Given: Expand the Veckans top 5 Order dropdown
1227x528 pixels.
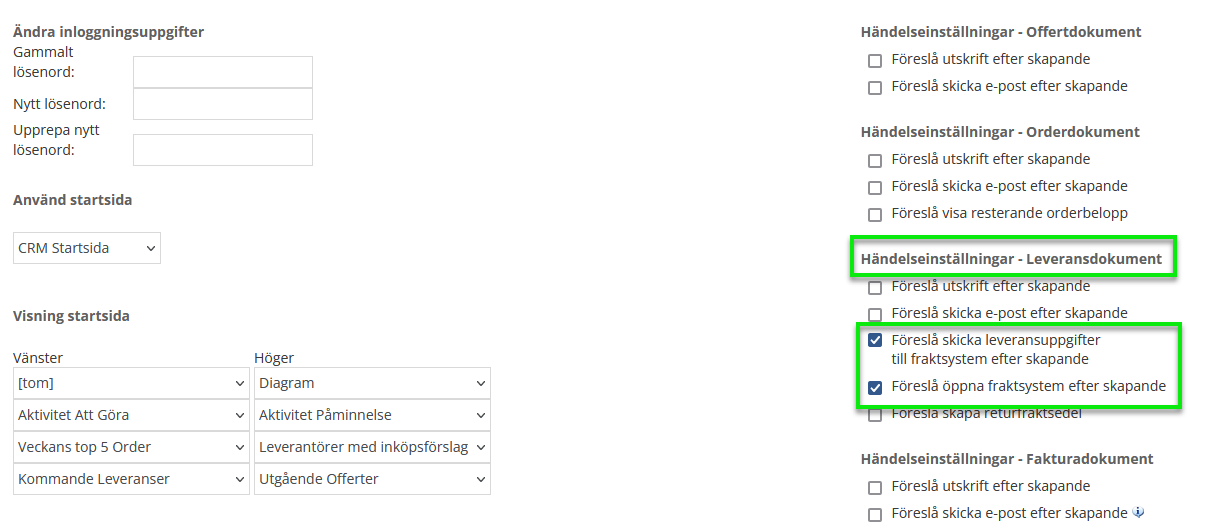Looking at the screenshot, I should (x=131, y=447).
